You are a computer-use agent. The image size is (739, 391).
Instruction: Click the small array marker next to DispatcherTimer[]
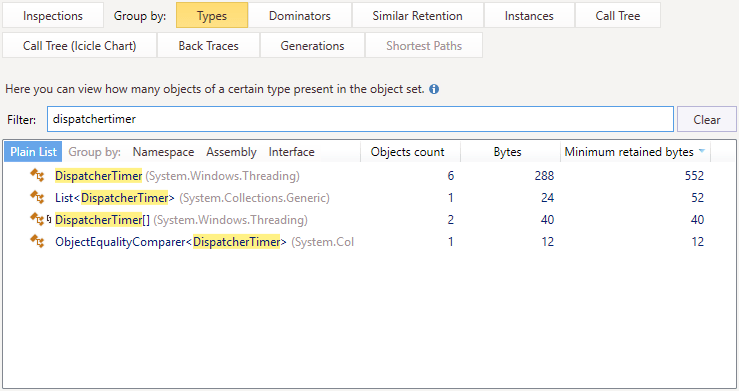pos(49,219)
